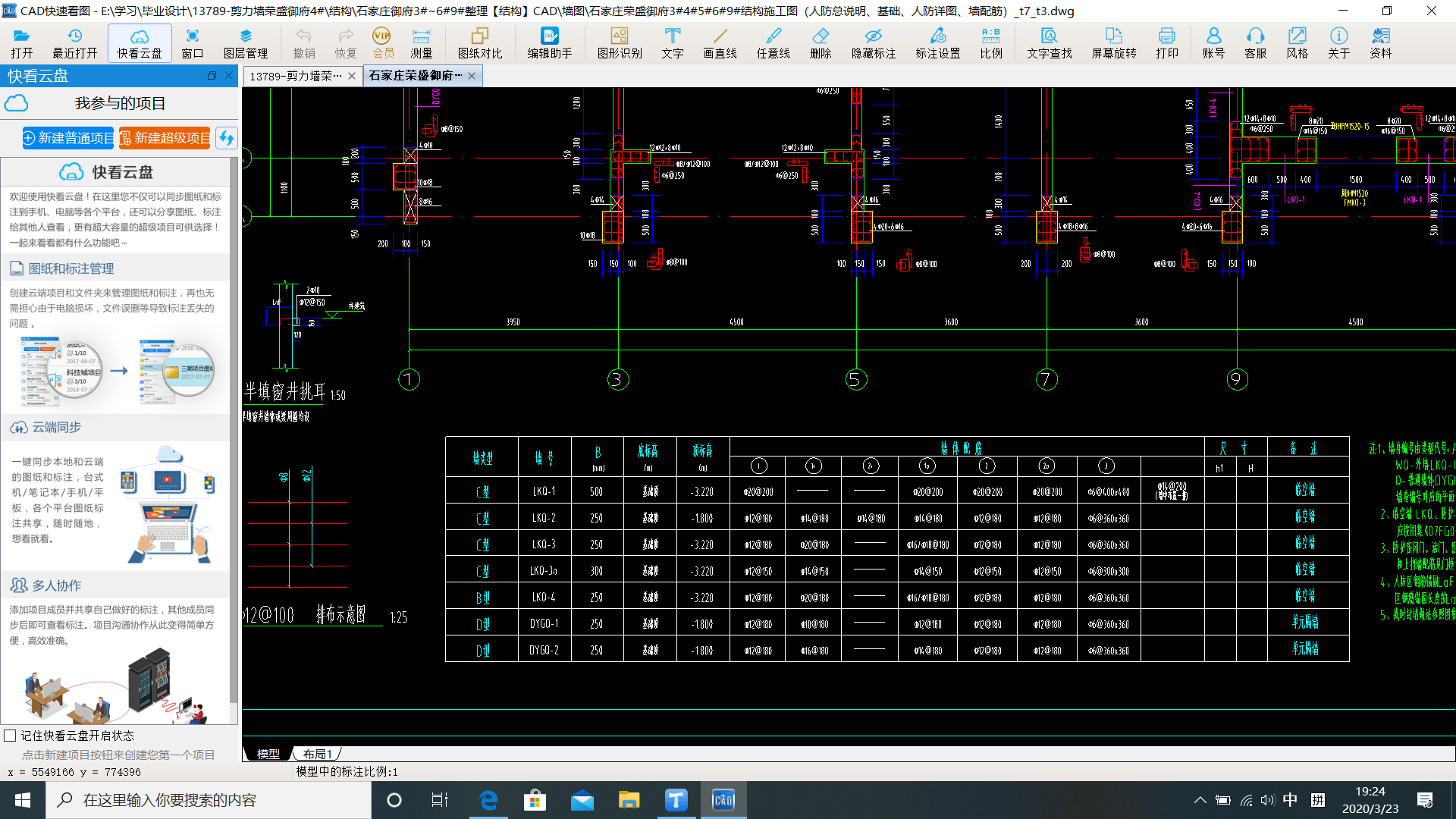Click the 打印 print icon

pos(1167,43)
